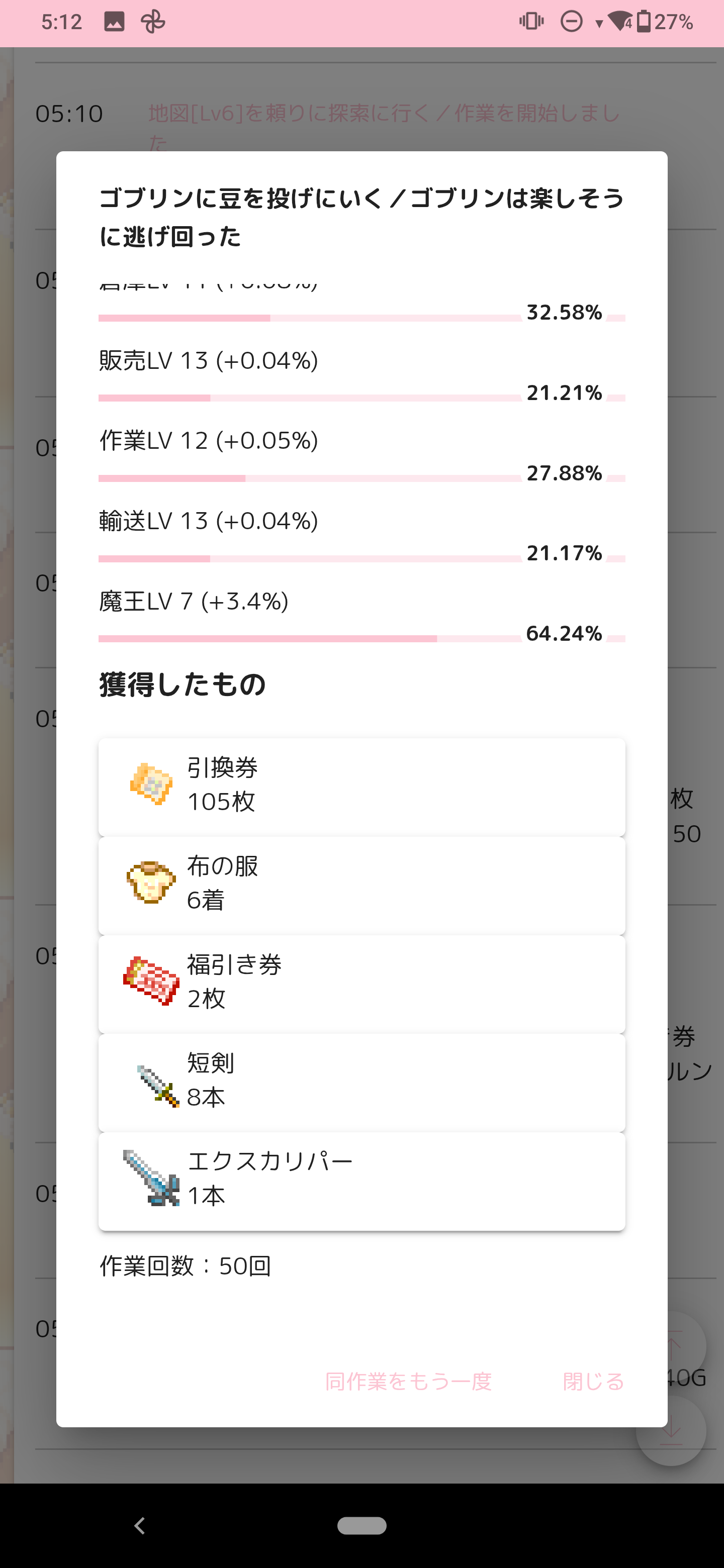Screen dimensions: 724x1568
Task: Tap the 引換券 ticket icon
Action: pos(151,784)
